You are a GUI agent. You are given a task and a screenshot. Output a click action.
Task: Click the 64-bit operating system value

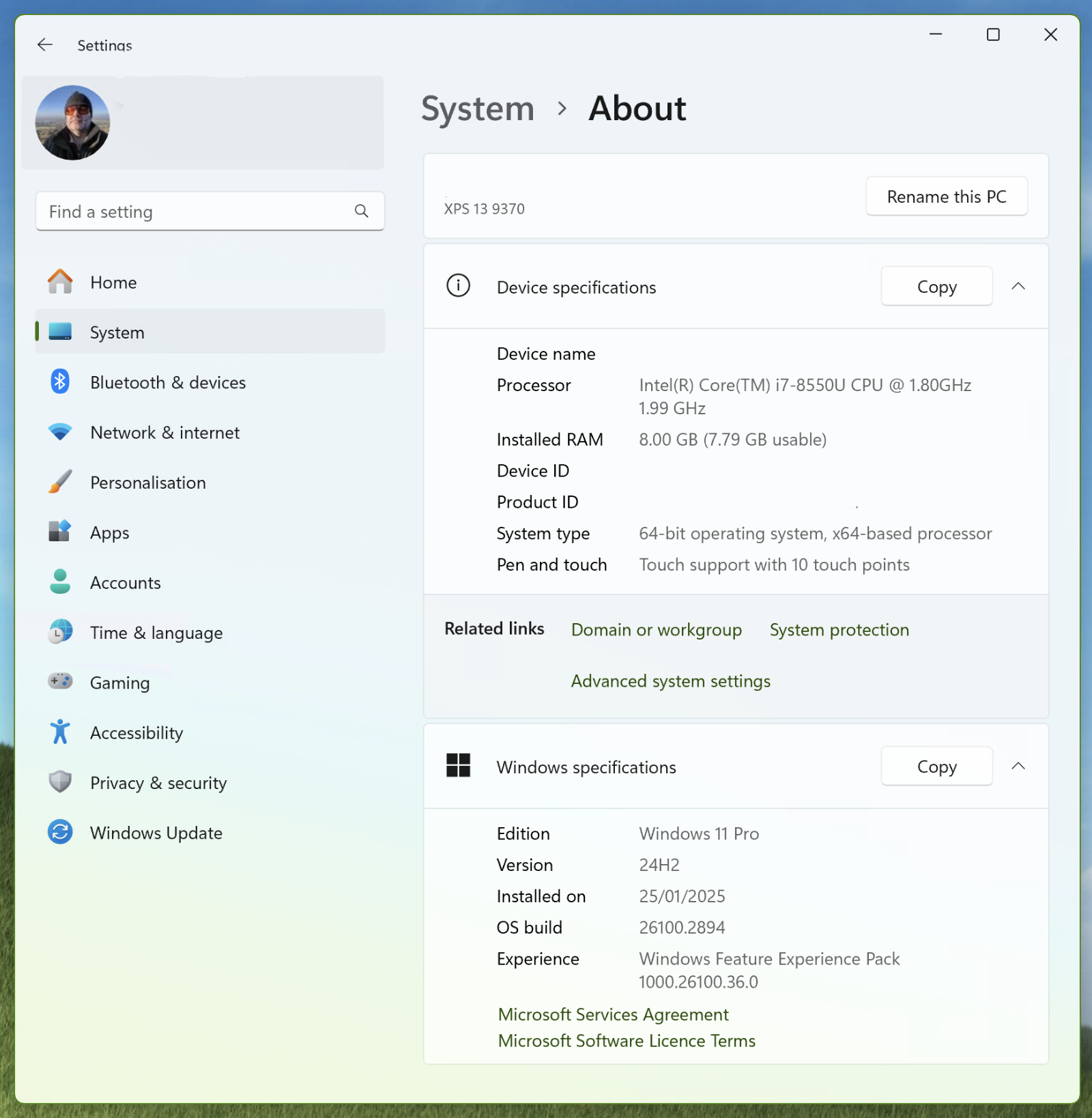point(816,534)
